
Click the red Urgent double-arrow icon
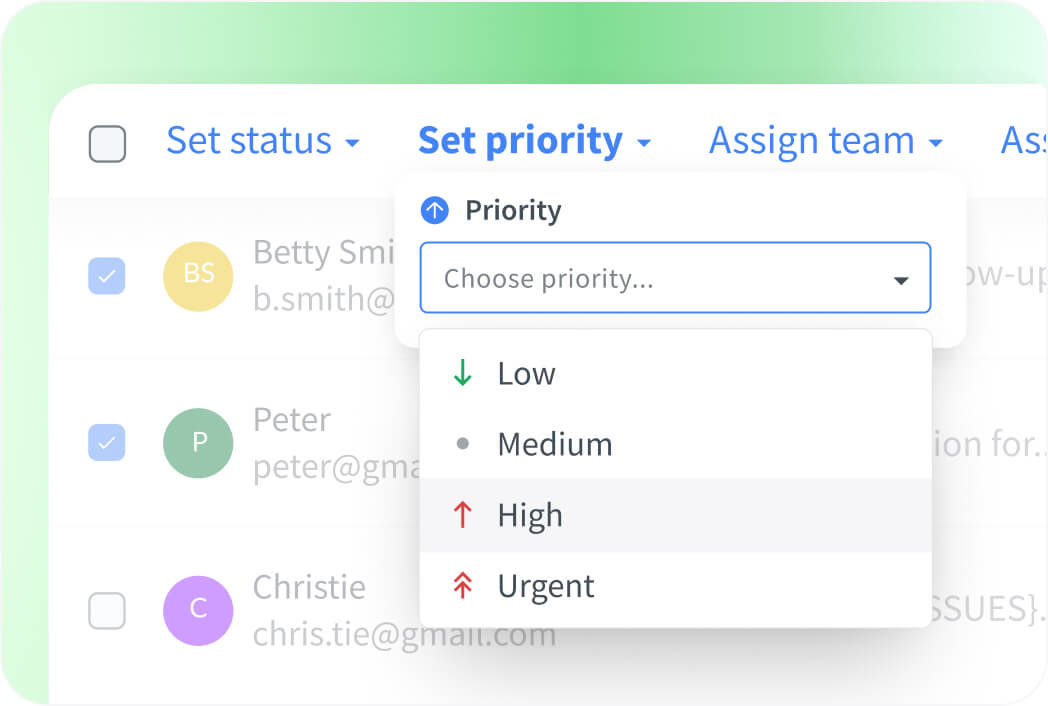click(x=462, y=586)
